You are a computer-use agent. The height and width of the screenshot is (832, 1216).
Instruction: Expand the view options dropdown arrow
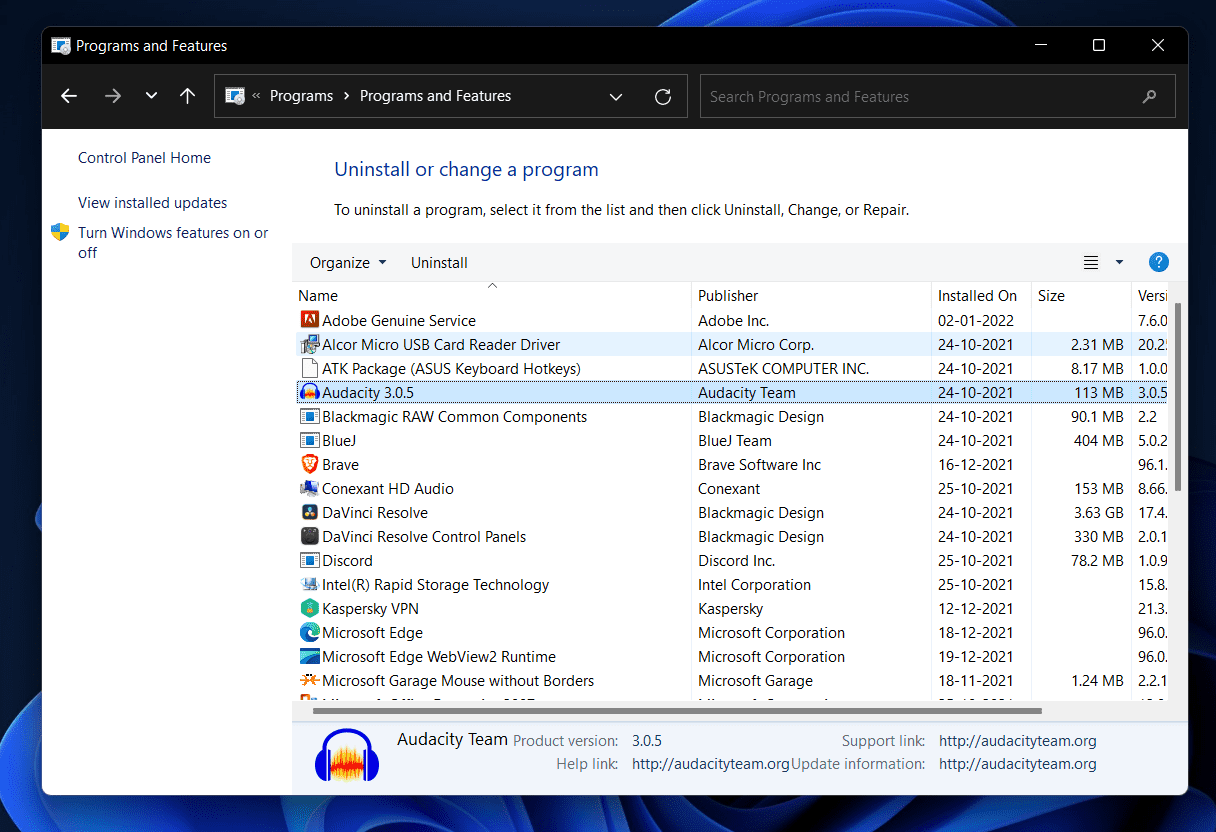1119,262
